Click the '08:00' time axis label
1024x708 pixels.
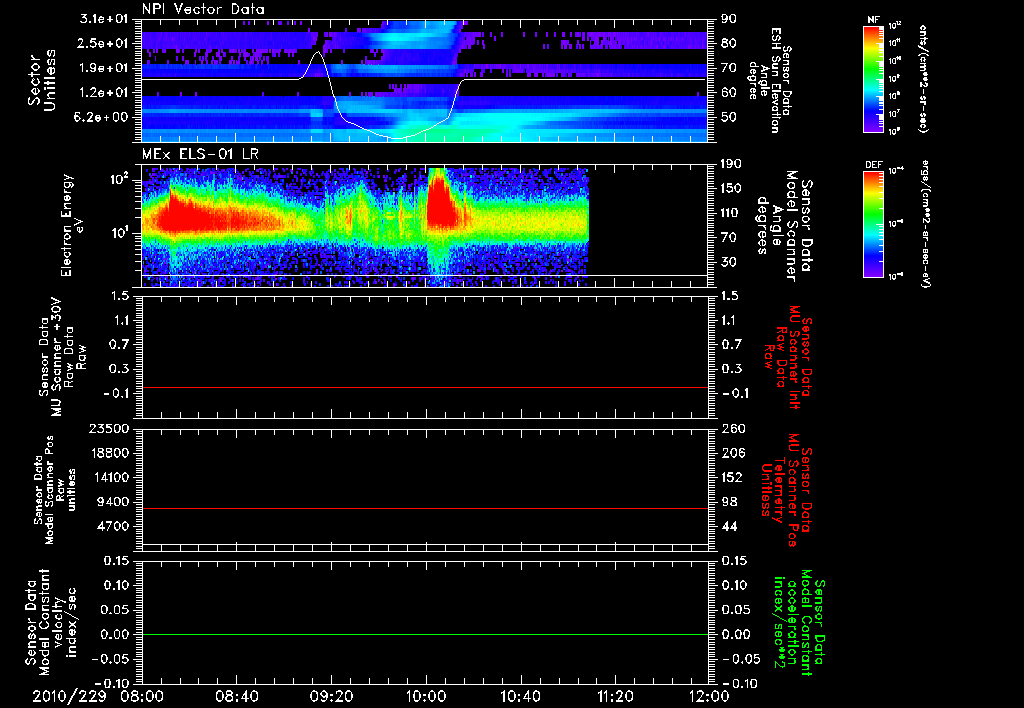pyautogui.click(x=142, y=696)
